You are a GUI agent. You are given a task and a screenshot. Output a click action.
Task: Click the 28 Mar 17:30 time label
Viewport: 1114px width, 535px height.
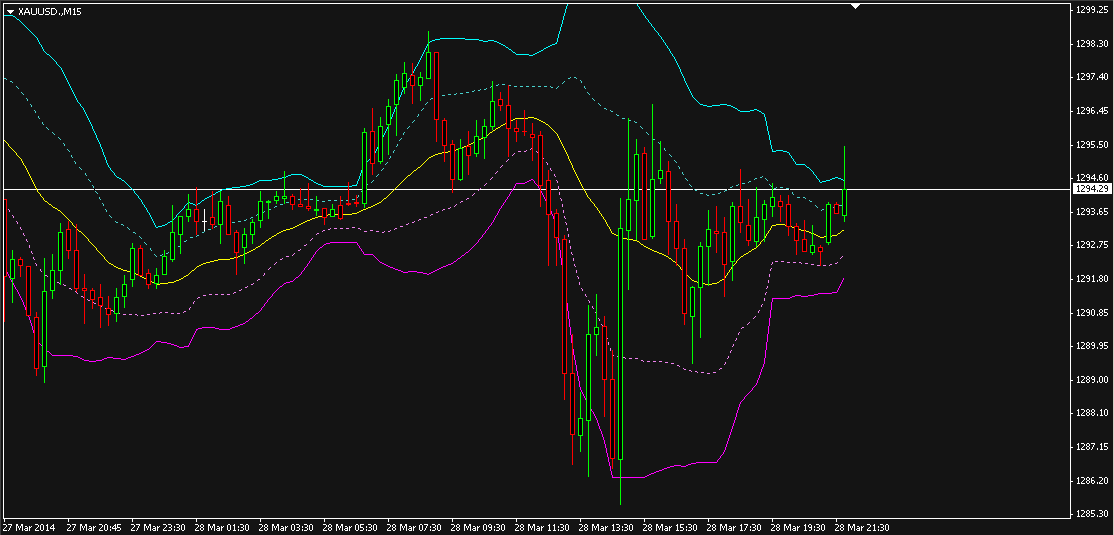733,528
